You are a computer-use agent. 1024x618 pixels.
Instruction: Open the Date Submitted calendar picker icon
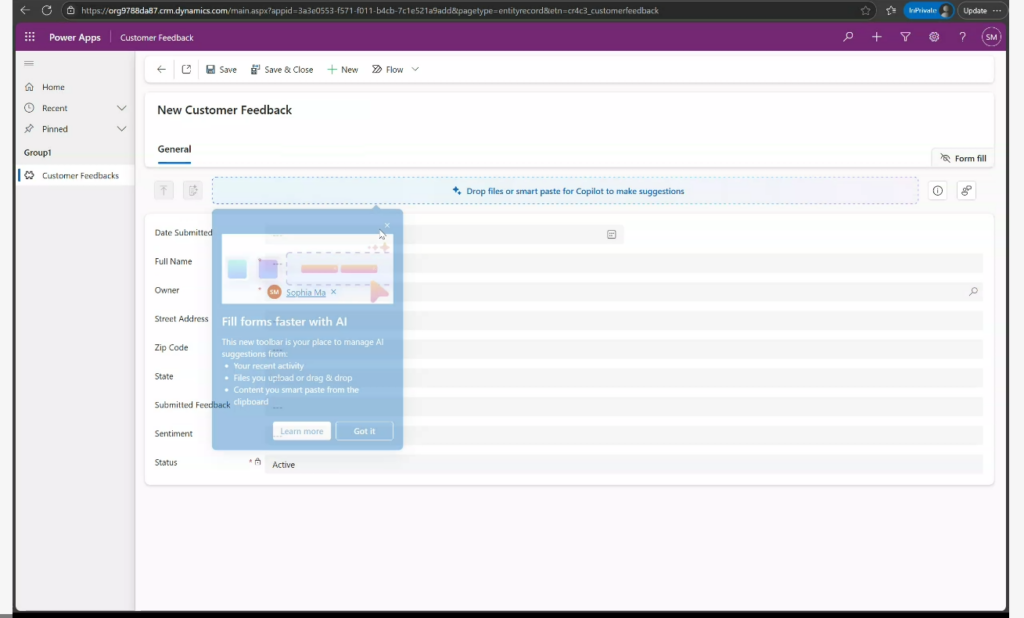point(611,235)
